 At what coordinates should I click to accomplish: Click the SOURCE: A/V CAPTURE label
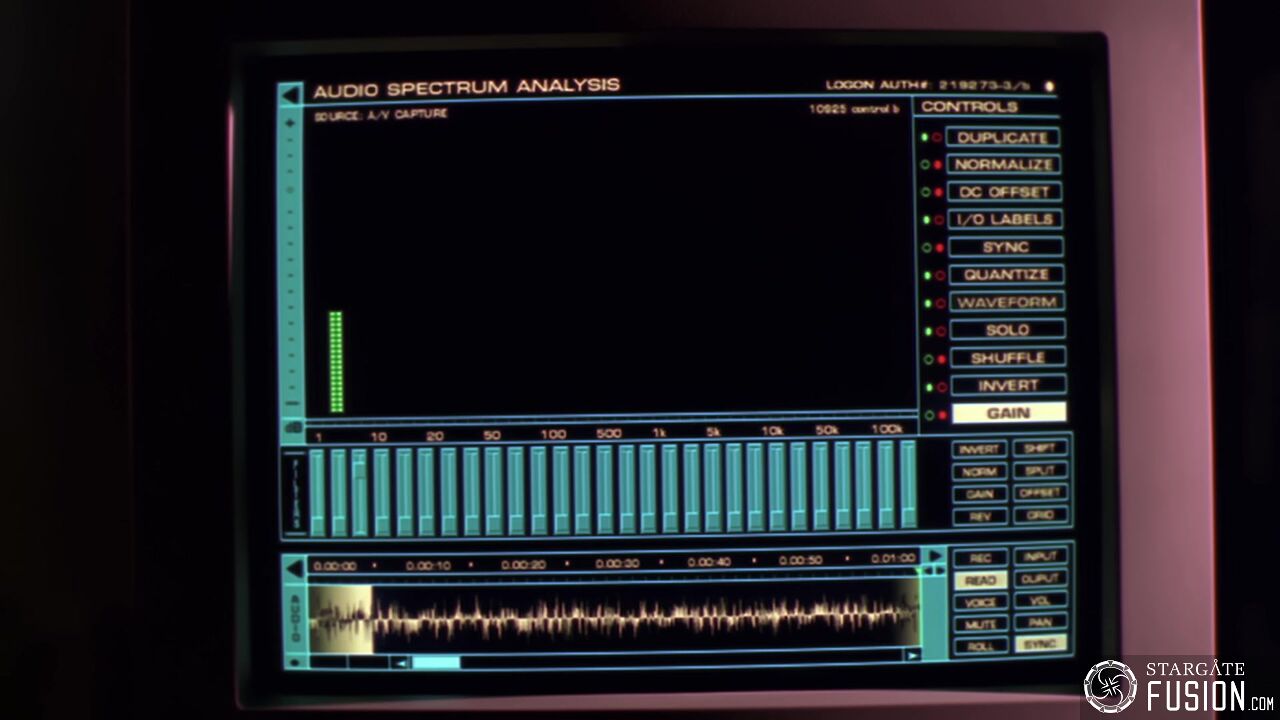[x=381, y=115]
